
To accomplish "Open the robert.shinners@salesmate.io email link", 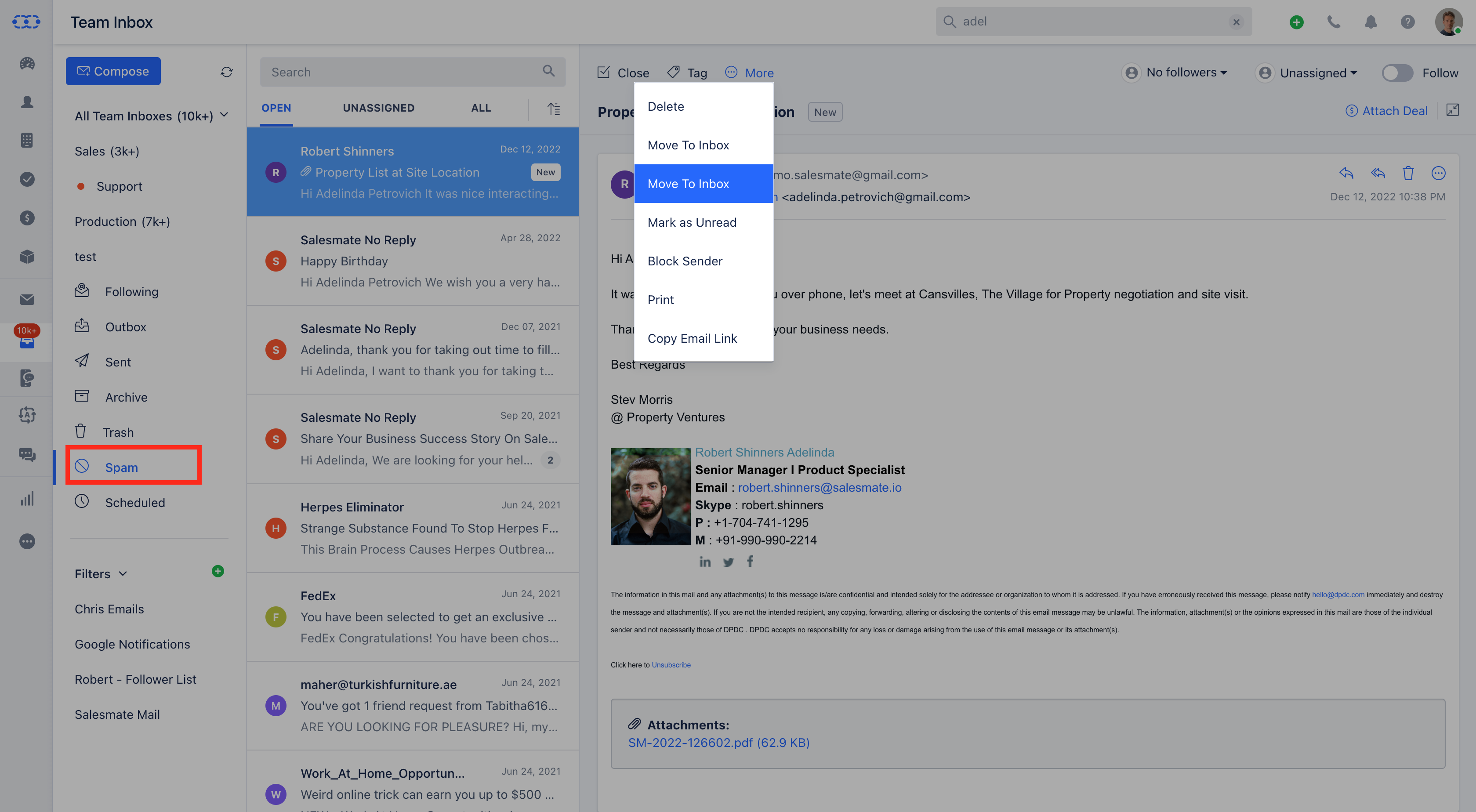I will pyautogui.click(x=820, y=488).
